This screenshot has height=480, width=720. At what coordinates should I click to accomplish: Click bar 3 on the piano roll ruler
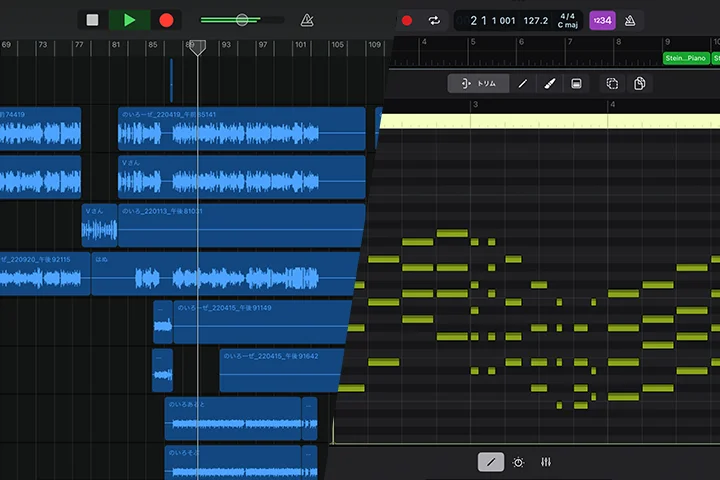475,105
